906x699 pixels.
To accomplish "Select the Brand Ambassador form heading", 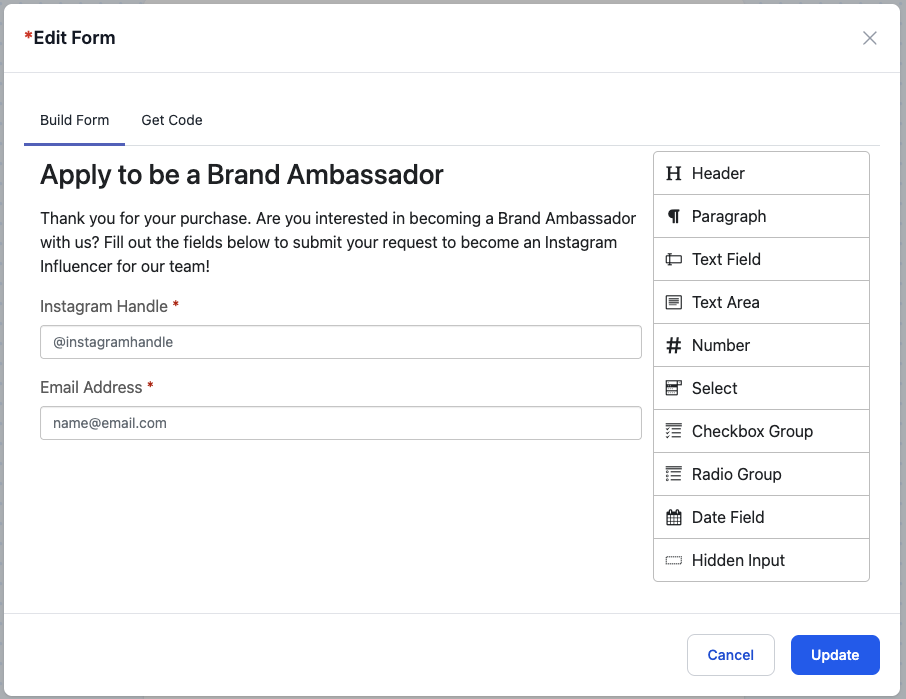I will click(242, 175).
